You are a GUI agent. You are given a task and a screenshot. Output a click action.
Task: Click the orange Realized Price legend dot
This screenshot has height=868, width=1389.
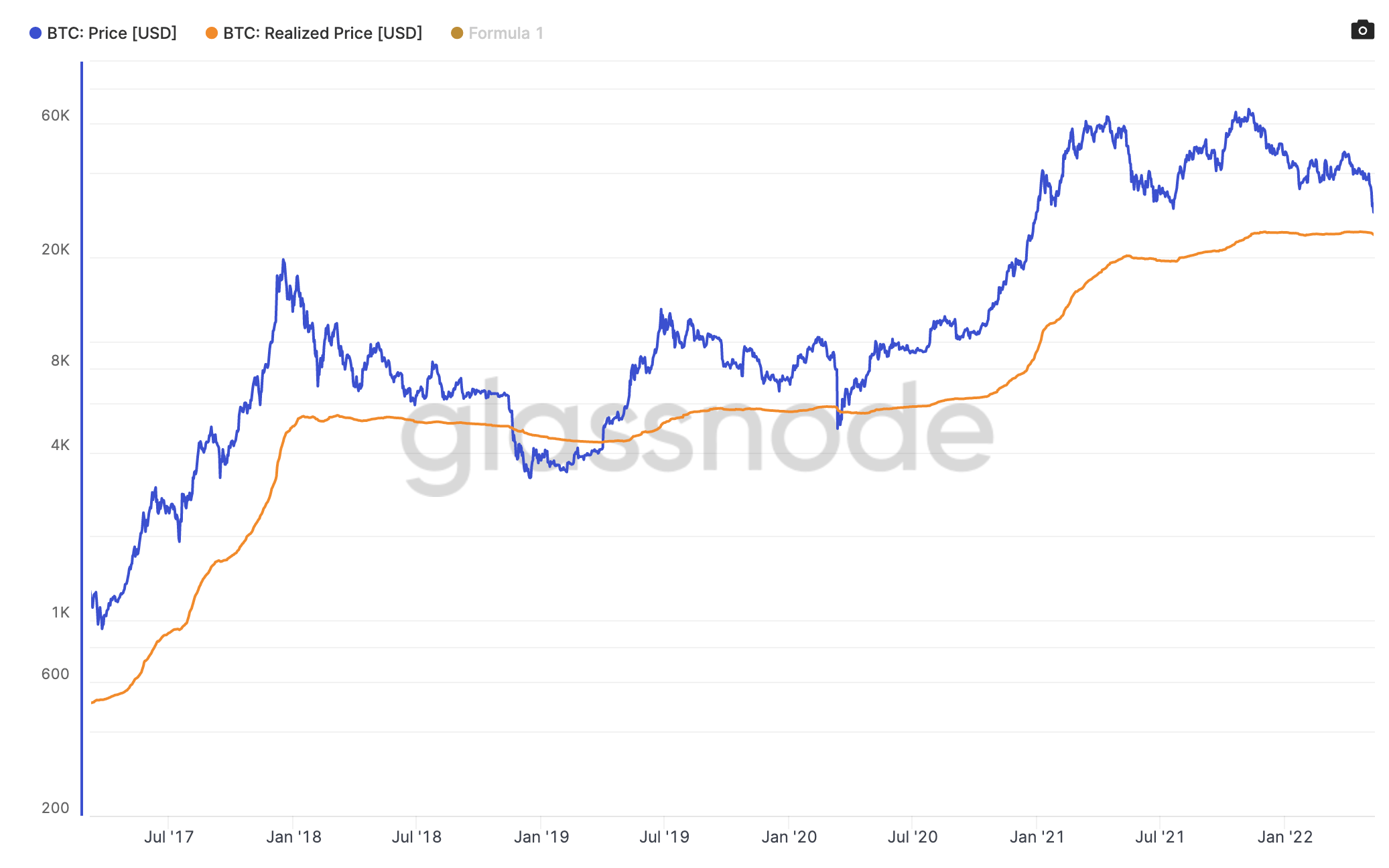(212, 33)
